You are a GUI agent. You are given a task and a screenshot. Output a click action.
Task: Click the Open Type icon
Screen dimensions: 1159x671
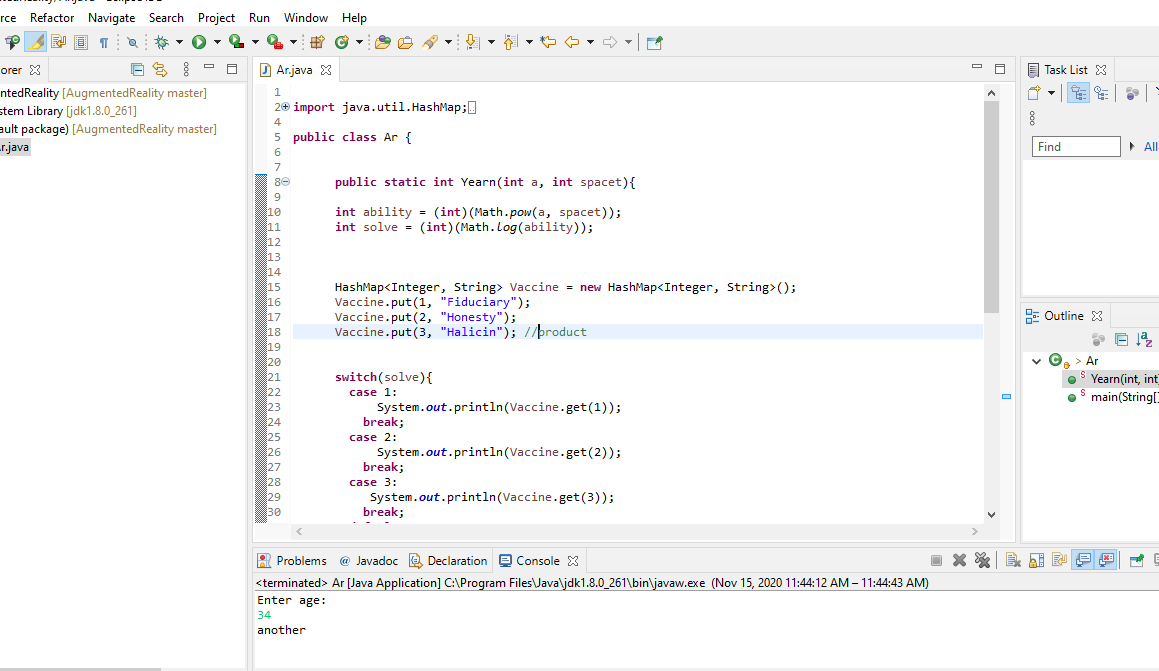tap(383, 42)
